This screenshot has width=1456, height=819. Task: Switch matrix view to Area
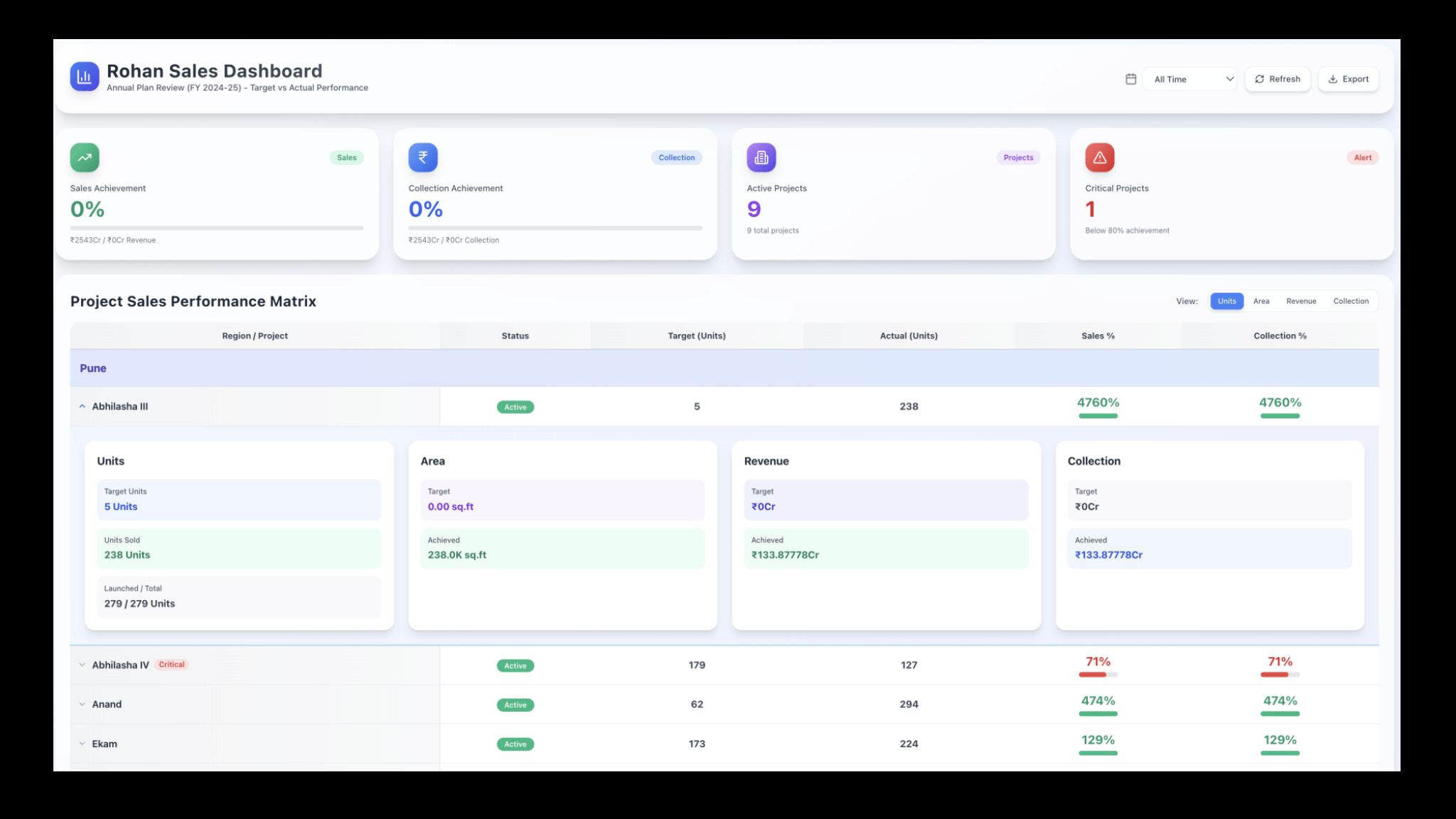(x=1261, y=301)
